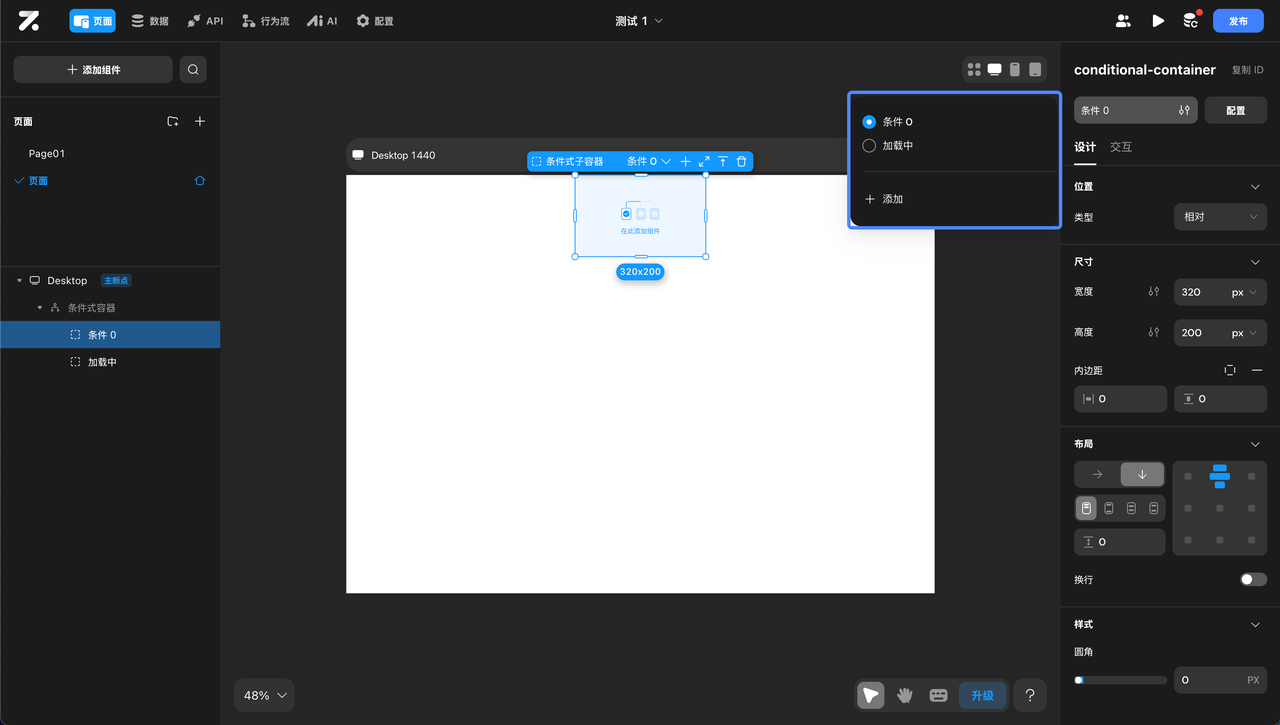Select the 加载中 radio option
Viewport: 1280px width, 725px height.
point(869,146)
